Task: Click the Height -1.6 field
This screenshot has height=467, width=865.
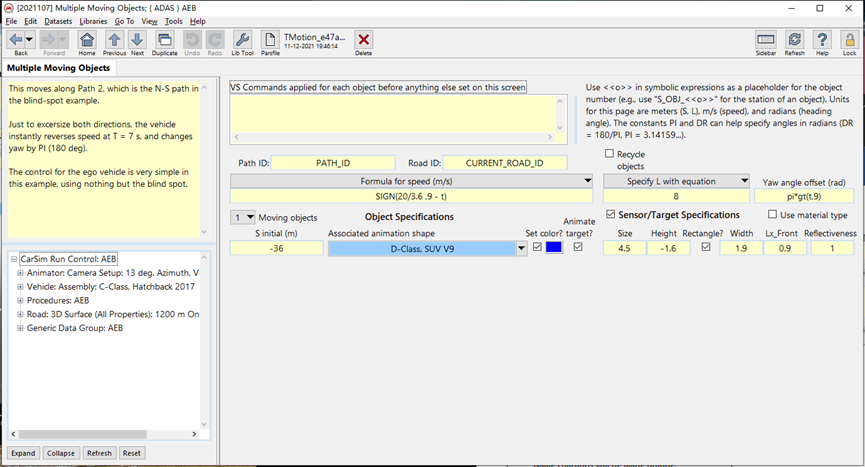Action: [x=668, y=249]
